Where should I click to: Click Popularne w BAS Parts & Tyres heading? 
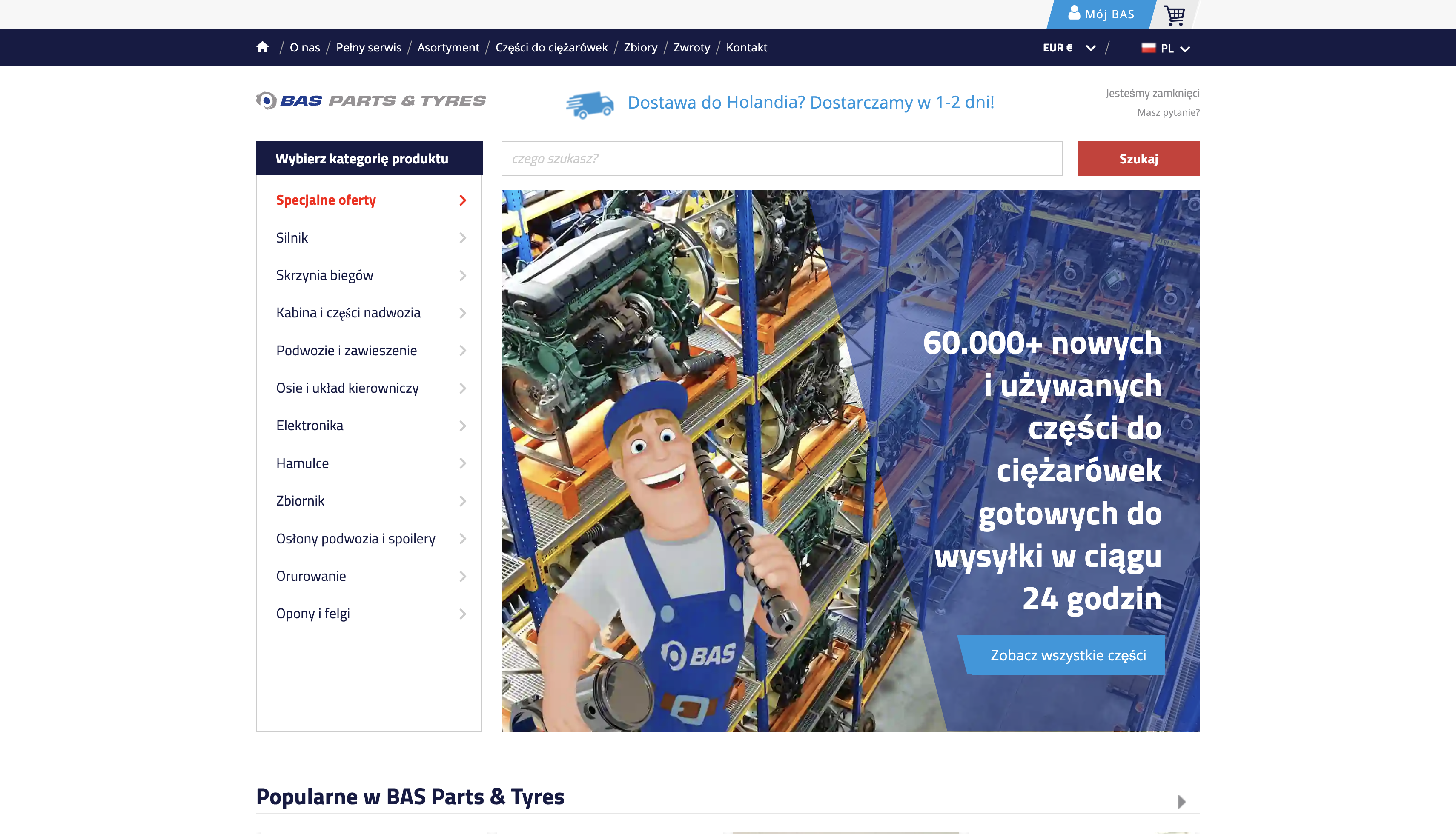click(410, 797)
